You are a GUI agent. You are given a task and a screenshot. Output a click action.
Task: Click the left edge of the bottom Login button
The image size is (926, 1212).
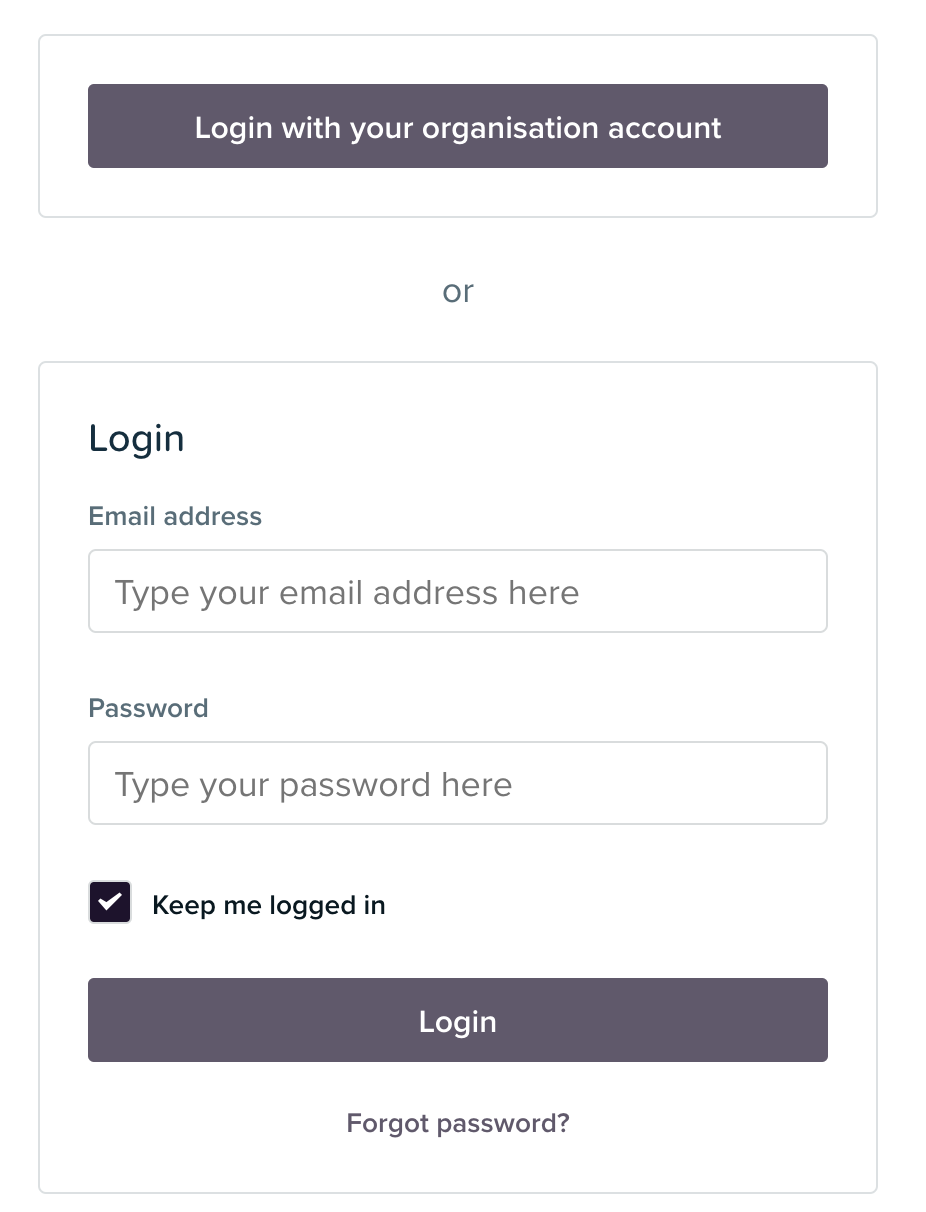click(x=98, y=1020)
